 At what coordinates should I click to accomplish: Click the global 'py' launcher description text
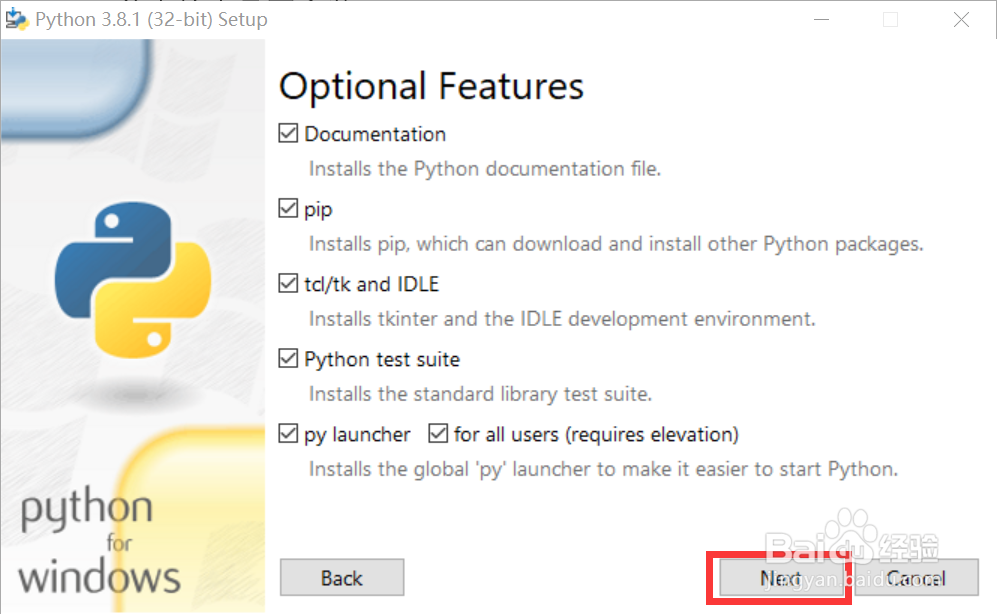coord(603,469)
